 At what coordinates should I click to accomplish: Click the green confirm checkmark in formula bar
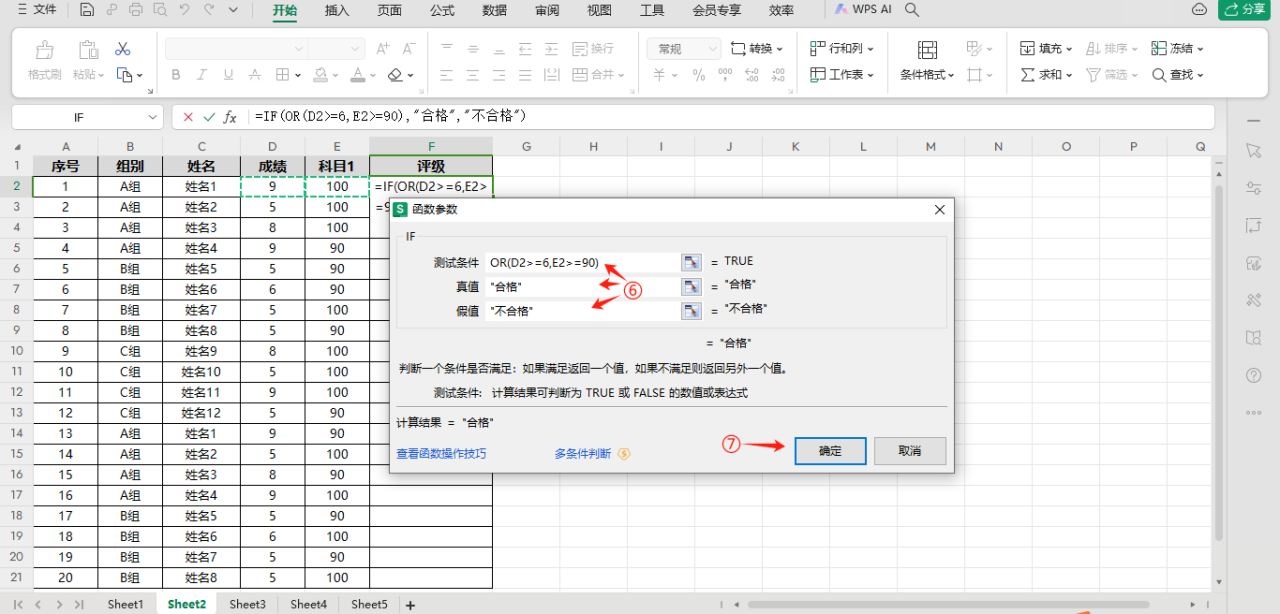209,117
